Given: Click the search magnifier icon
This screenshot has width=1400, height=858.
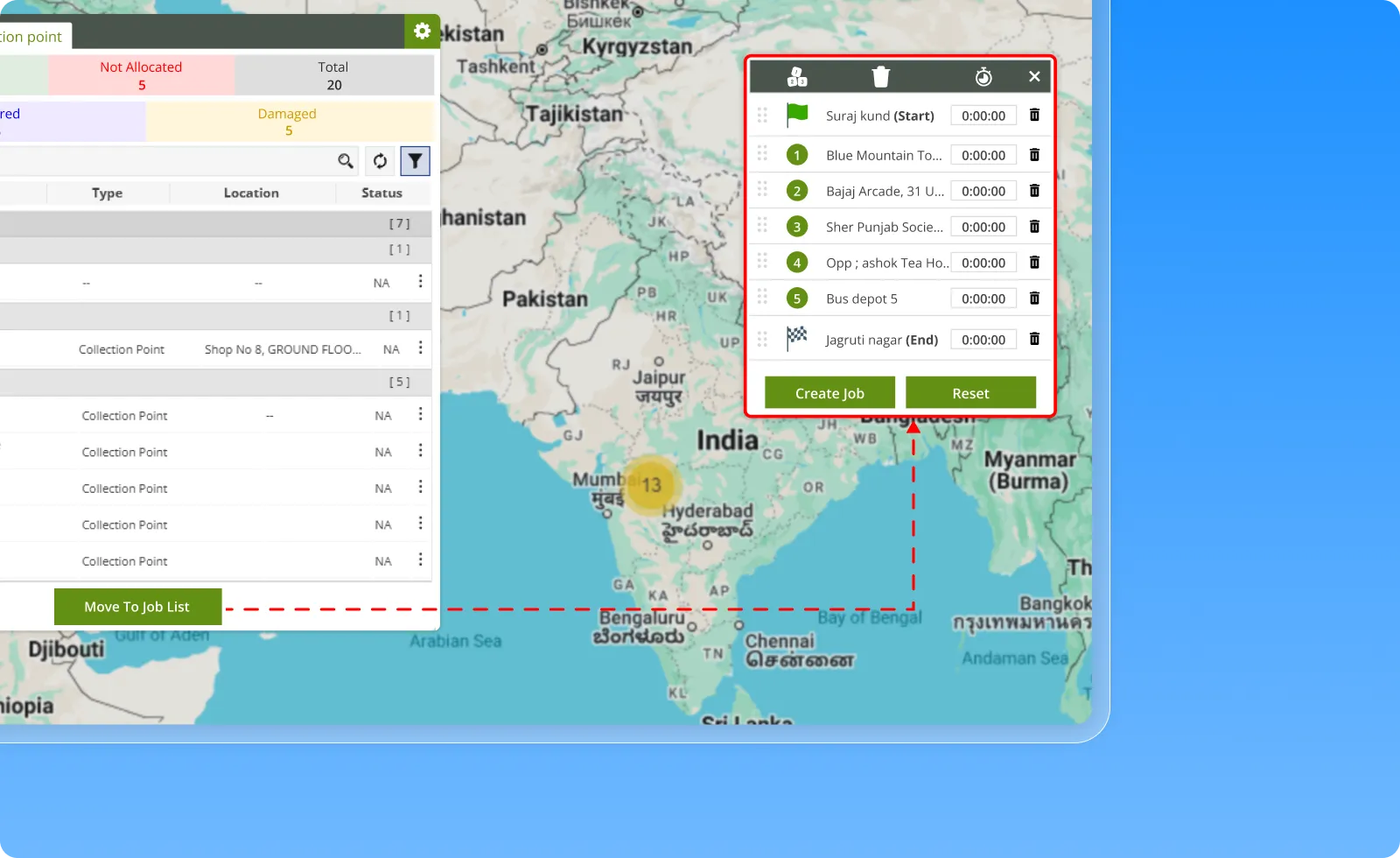Looking at the screenshot, I should 346,161.
